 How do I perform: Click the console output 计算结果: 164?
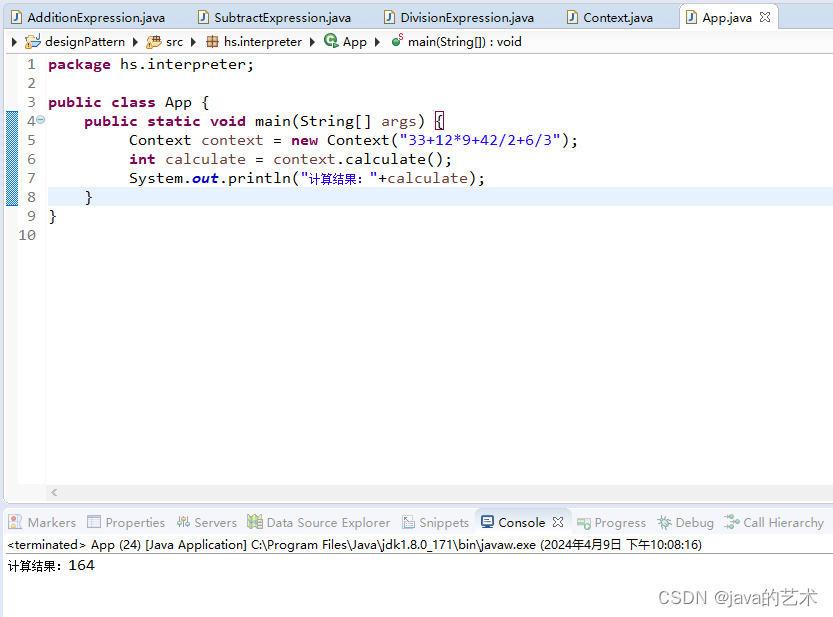pyautogui.click(x=51, y=565)
